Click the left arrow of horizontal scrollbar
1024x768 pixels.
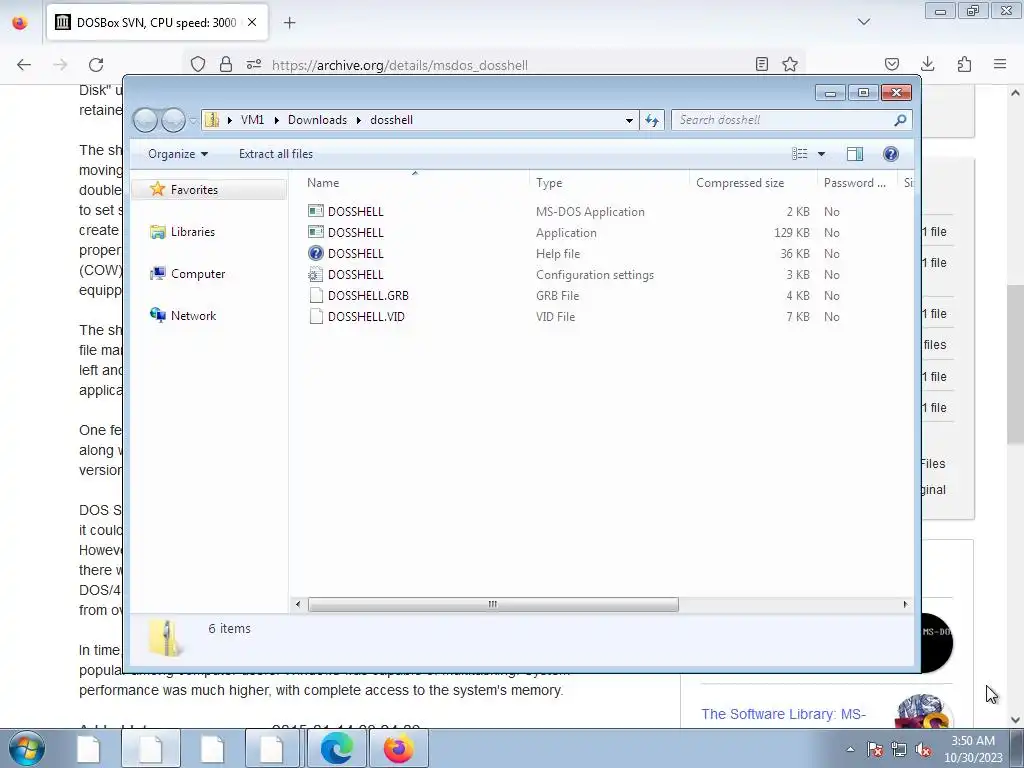[298, 605]
